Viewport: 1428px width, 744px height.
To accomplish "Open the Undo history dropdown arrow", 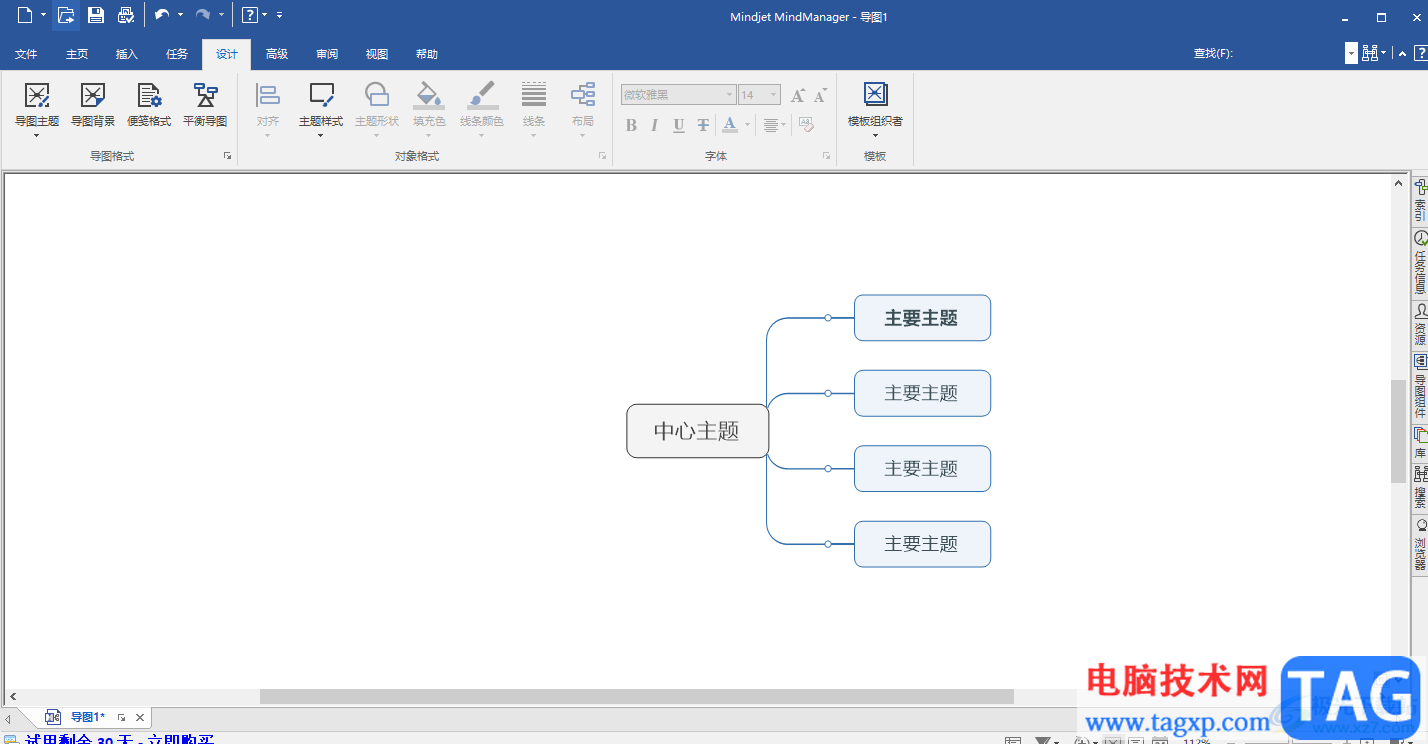I will [x=180, y=15].
